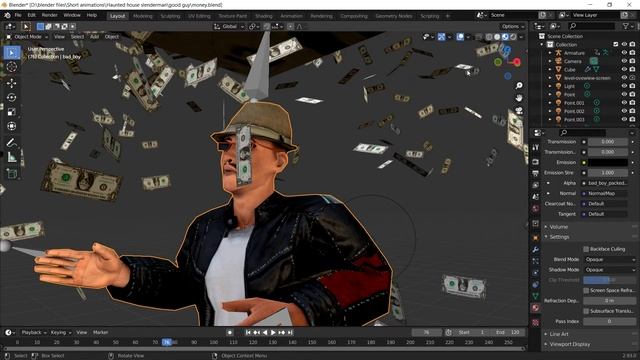Open the Tool properties tab
Screen dimensions: 640x360
[x=536, y=147]
